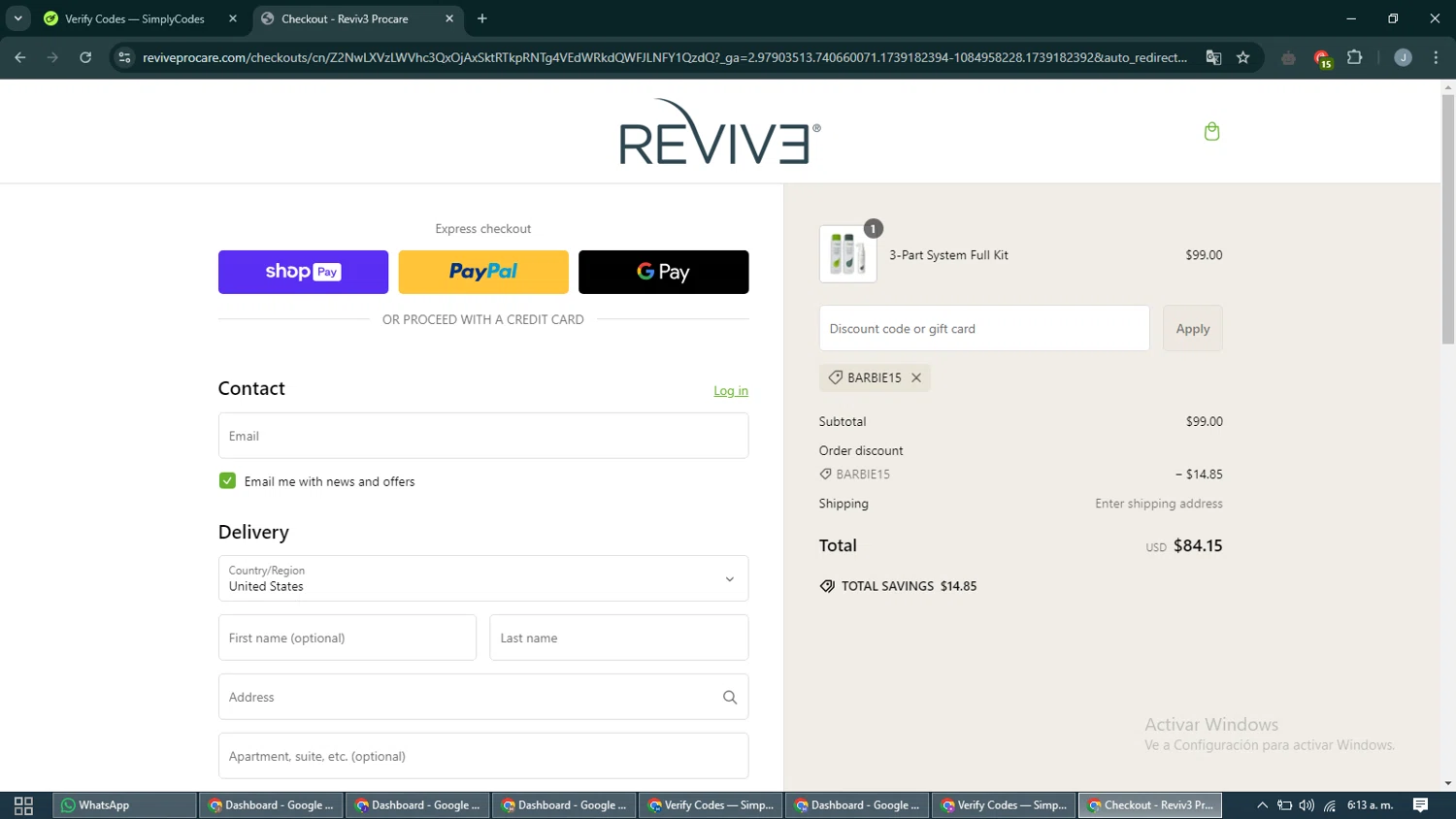This screenshot has height=819, width=1456.
Task: Click the Address input field
Action: (x=483, y=697)
